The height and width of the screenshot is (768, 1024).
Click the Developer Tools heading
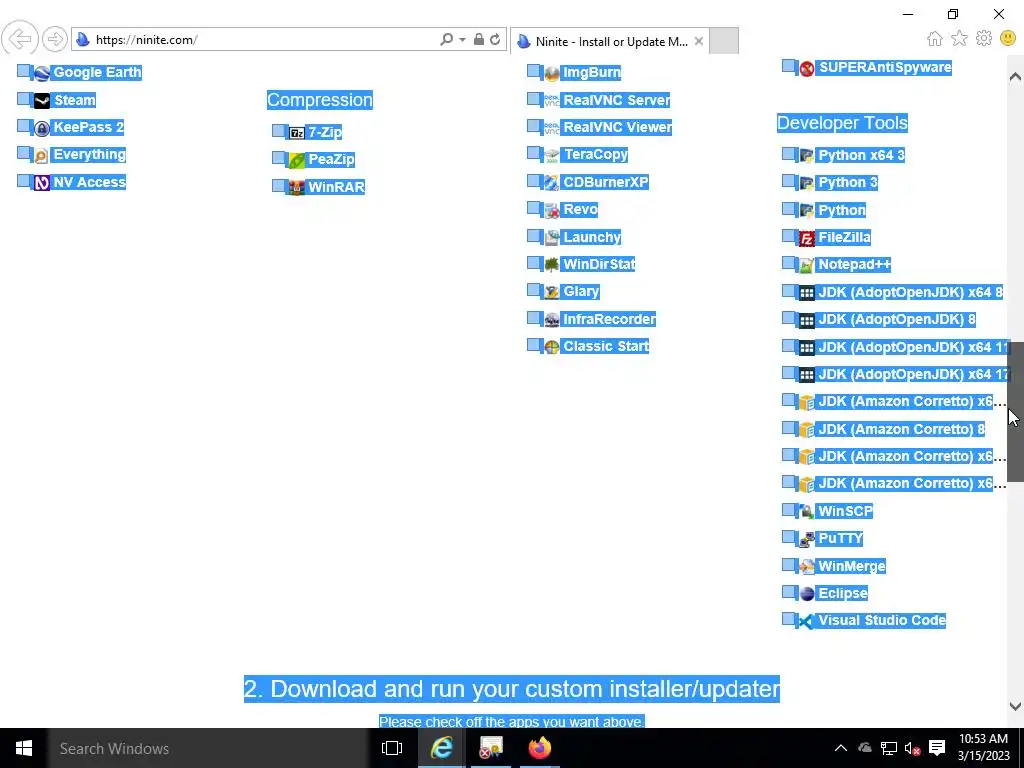point(842,123)
